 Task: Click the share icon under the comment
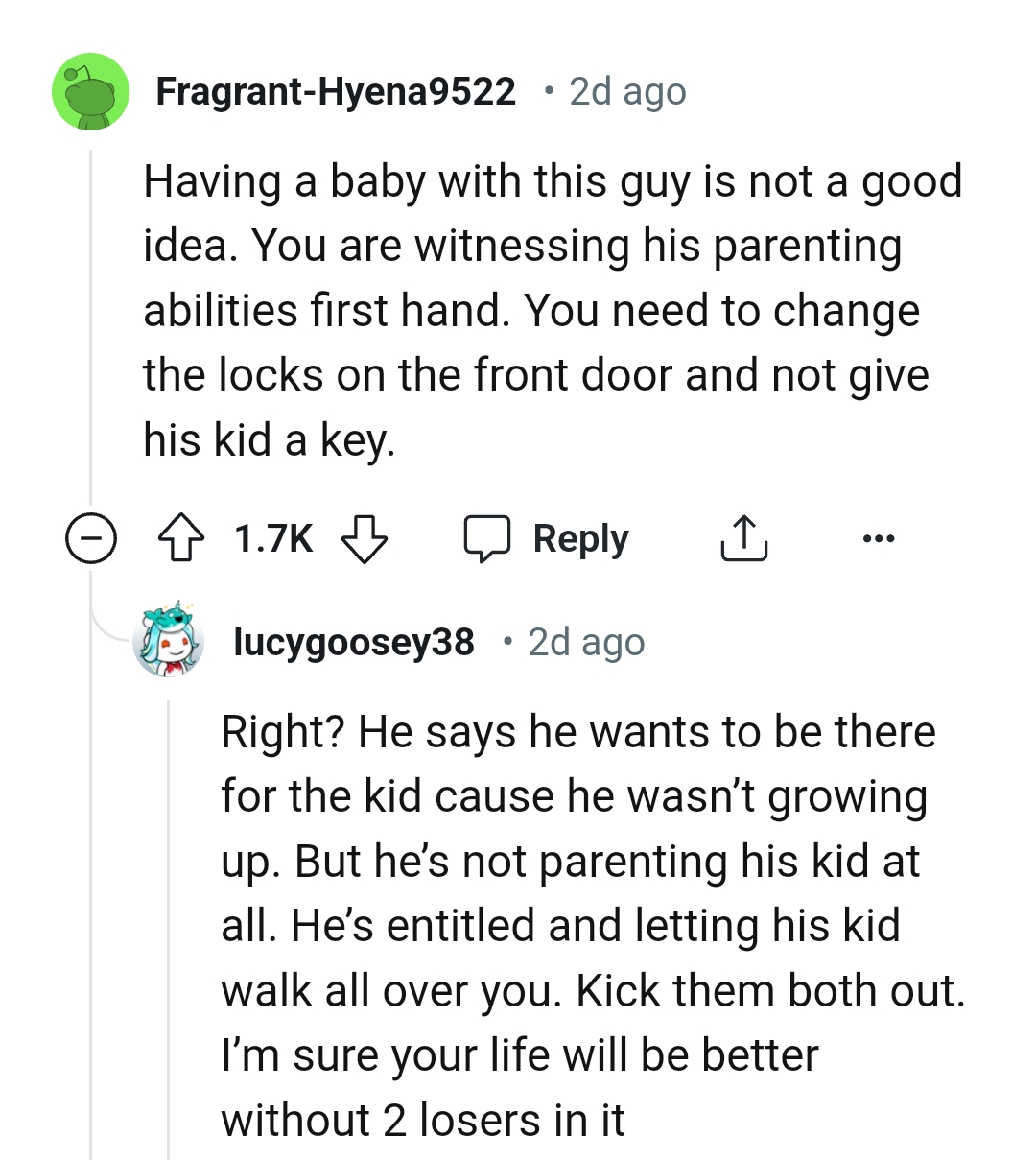745,538
